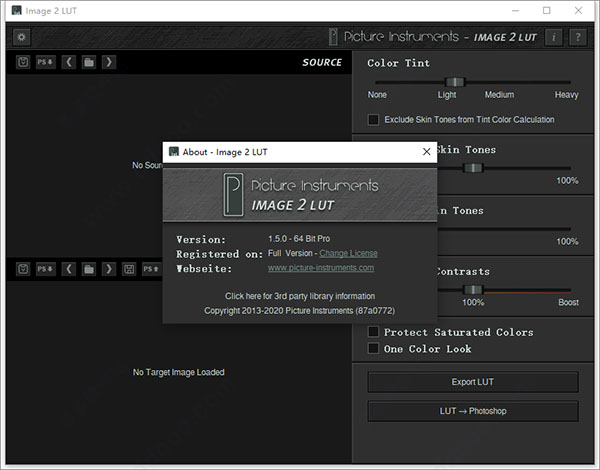The width and height of the screenshot is (600, 470).
Task: Click the Copyright 2013-2020 Picture Instruments text
Action: 299,311
